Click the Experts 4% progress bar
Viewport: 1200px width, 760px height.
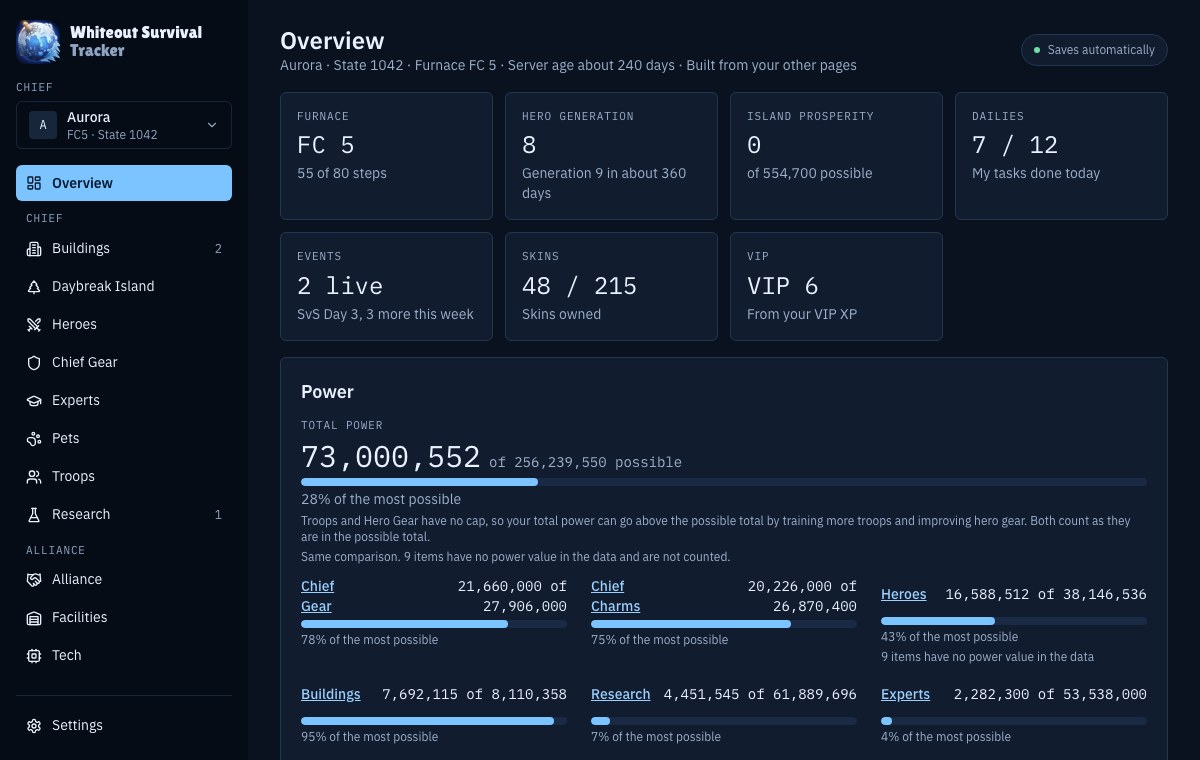click(x=1014, y=721)
